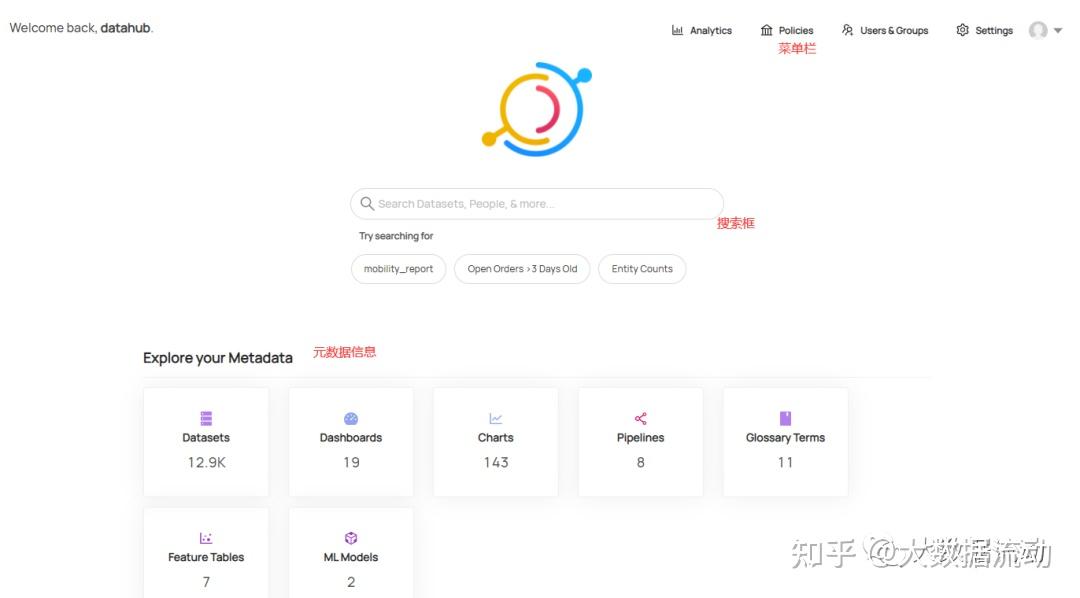Image resolution: width=1080 pixels, height=598 pixels.
Task: Click the 19 dashboards count
Action: [x=351, y=462]
